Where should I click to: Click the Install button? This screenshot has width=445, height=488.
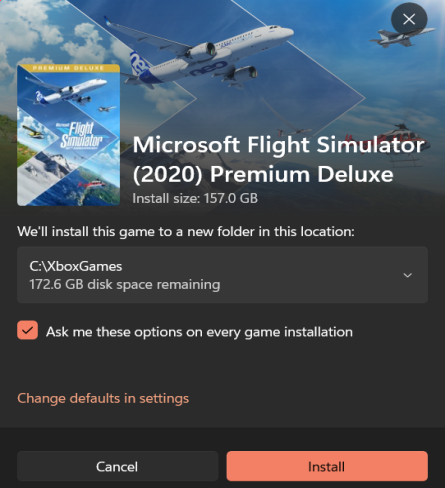pyautogui.click(x=327, y=466)
